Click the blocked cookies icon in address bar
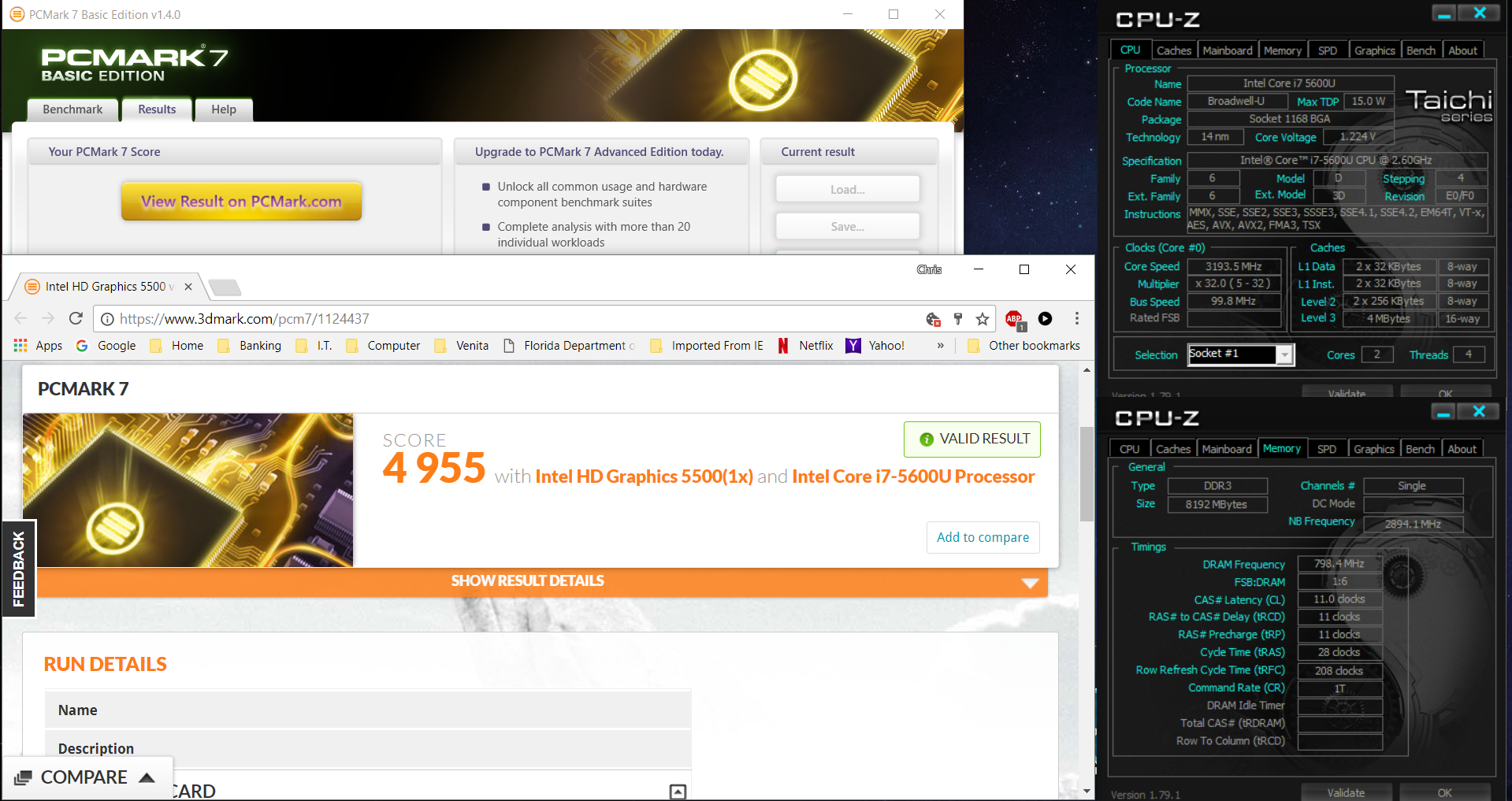1512x801 pixels. click(x=934, y=319)
